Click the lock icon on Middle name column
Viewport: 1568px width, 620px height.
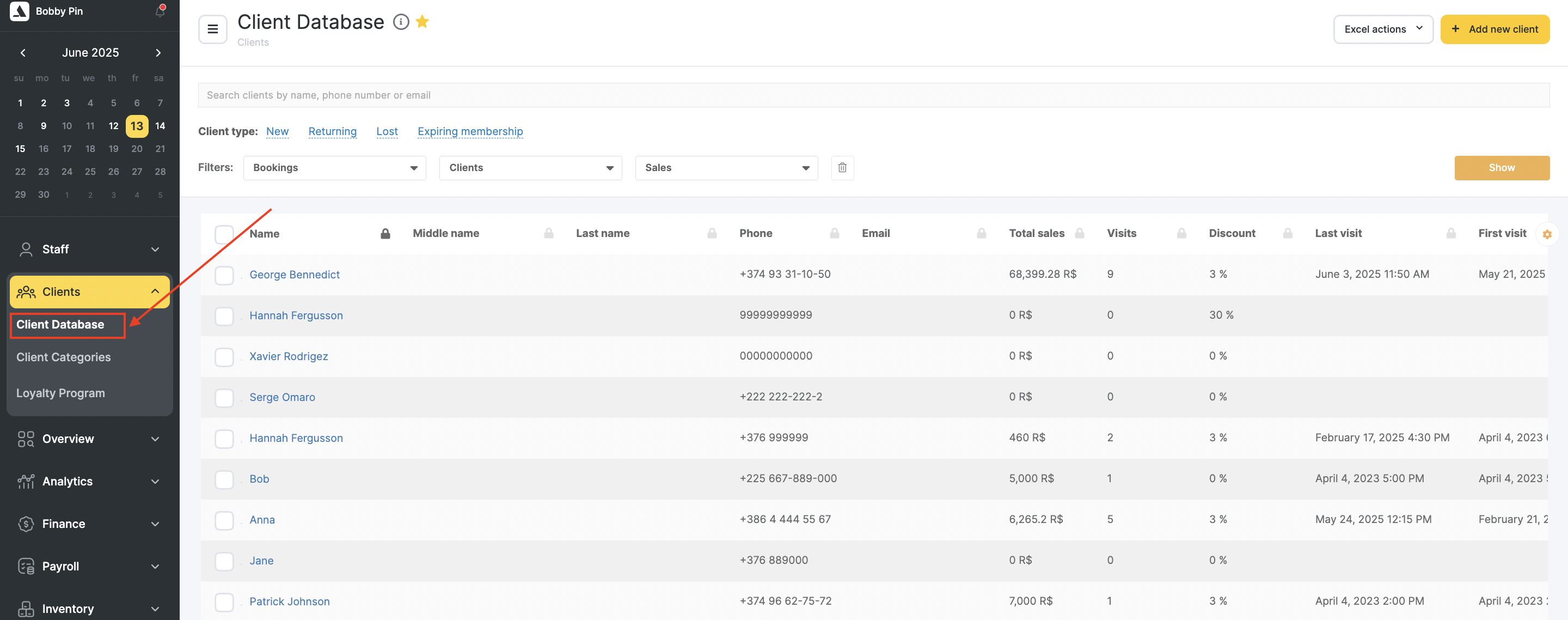[548, 233]
